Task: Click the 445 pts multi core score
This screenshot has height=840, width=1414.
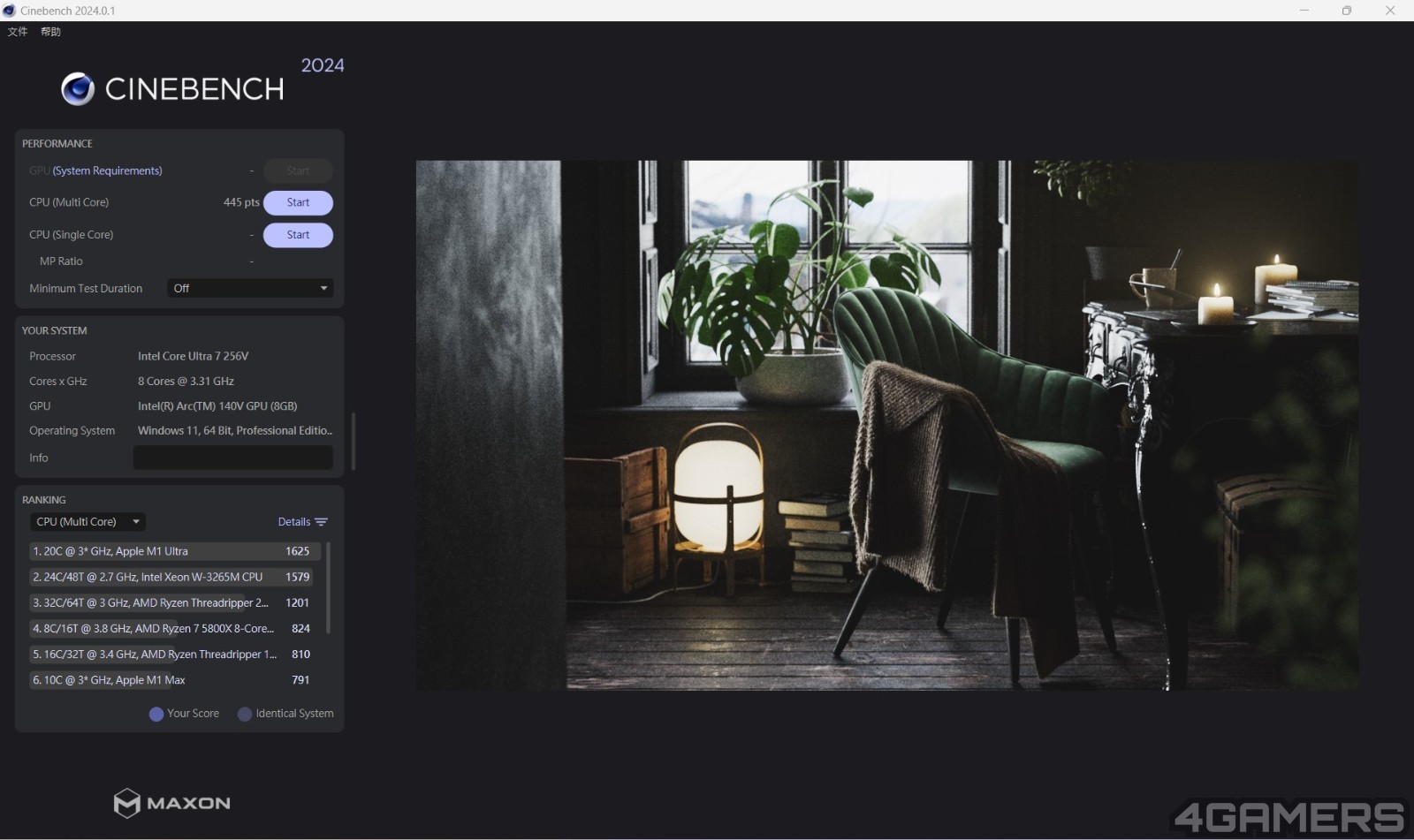Action: point(241,202)
